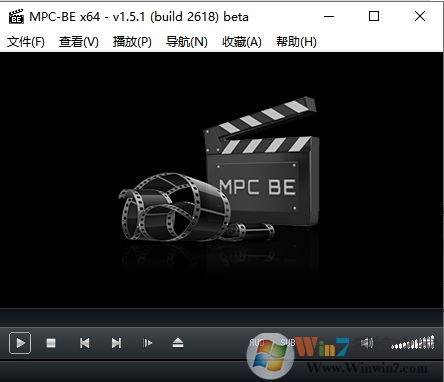Viewport: 444px width, 382px height.
Task: Adjust the volume slider
Action: tap(413, 343)
